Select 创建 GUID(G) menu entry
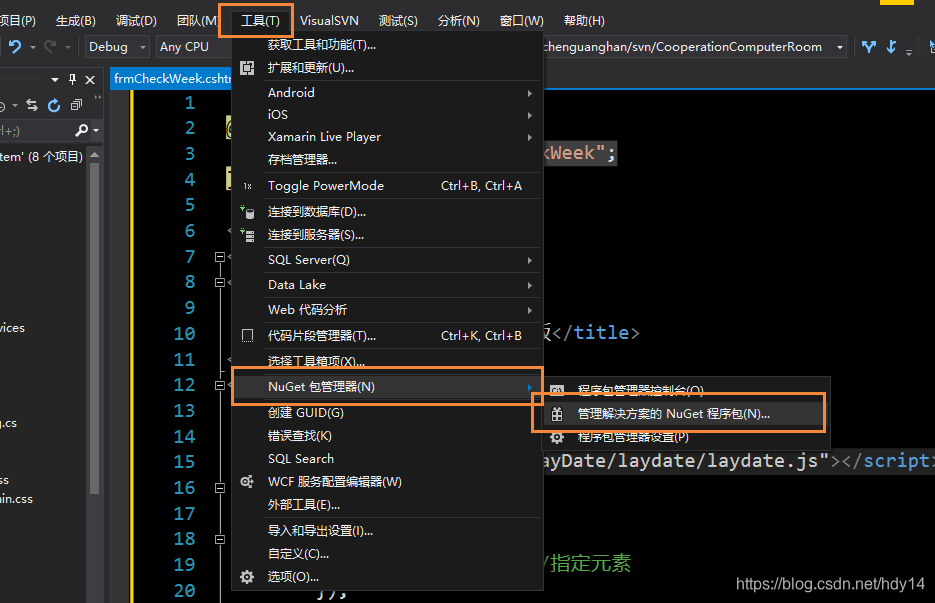The width and height of the screenshot is (935, 603). tap(385, 413)
